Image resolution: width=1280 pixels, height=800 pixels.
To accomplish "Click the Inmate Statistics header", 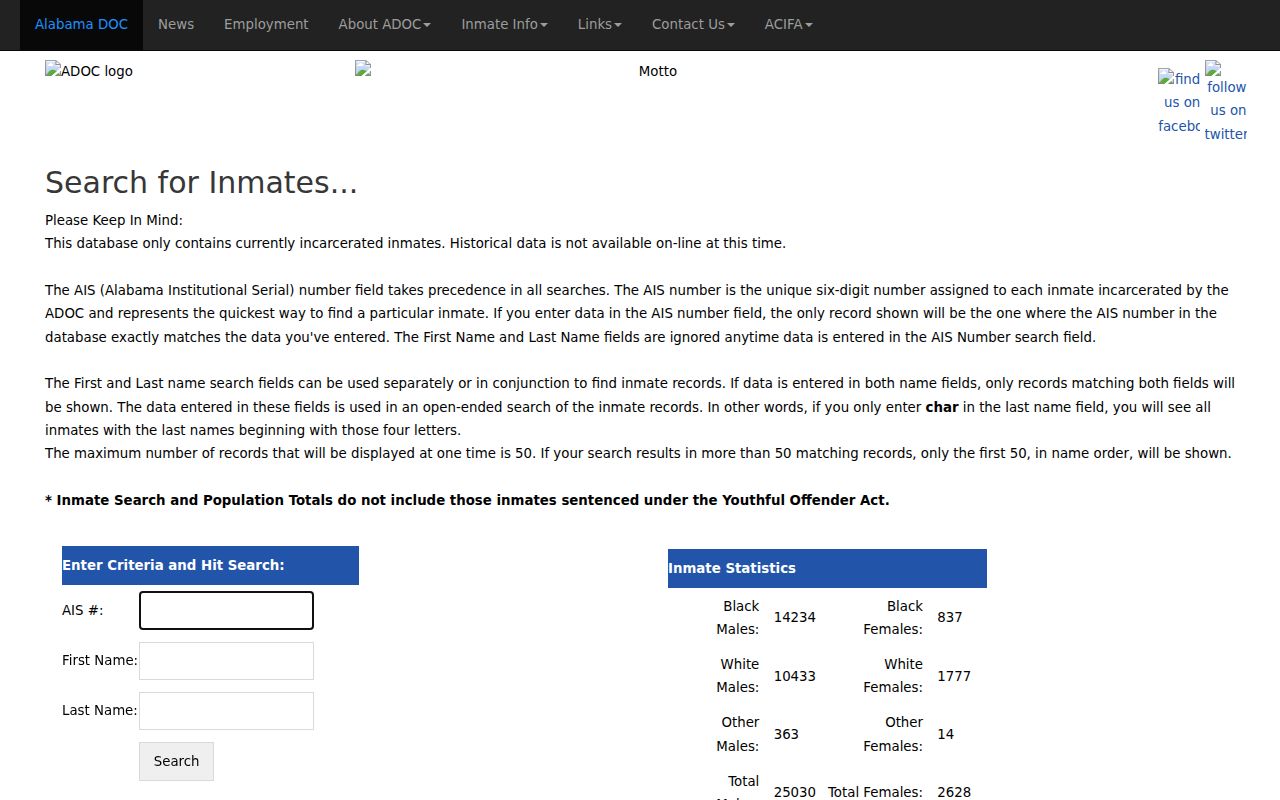I will 827,568.
